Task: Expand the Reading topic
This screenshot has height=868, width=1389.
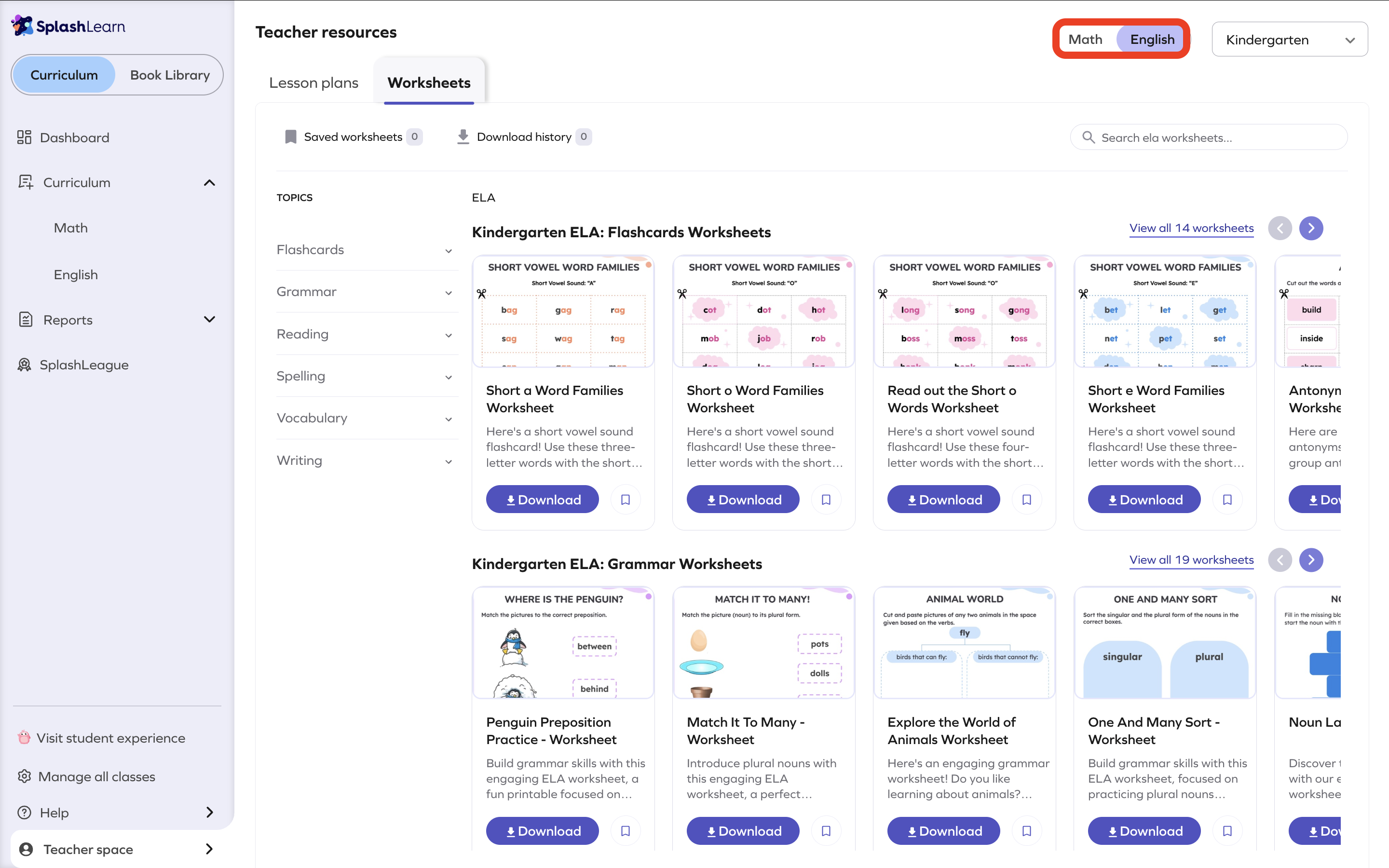Action: click(x=368, y=334)
